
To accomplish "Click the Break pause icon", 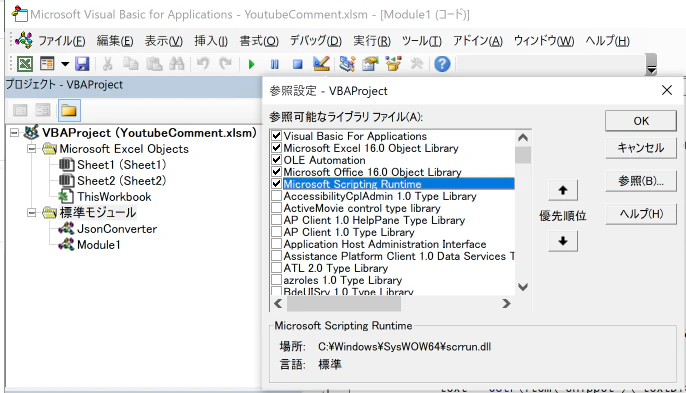I will pyautogui.click(x=275, y=64).
